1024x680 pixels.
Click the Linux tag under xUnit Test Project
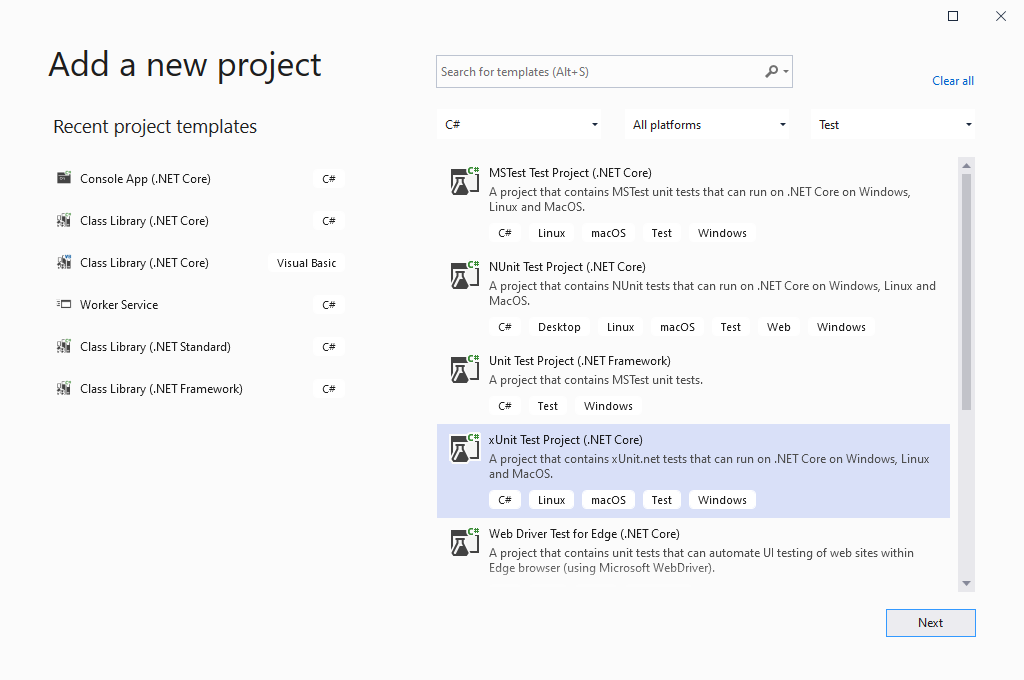point(551,500)
